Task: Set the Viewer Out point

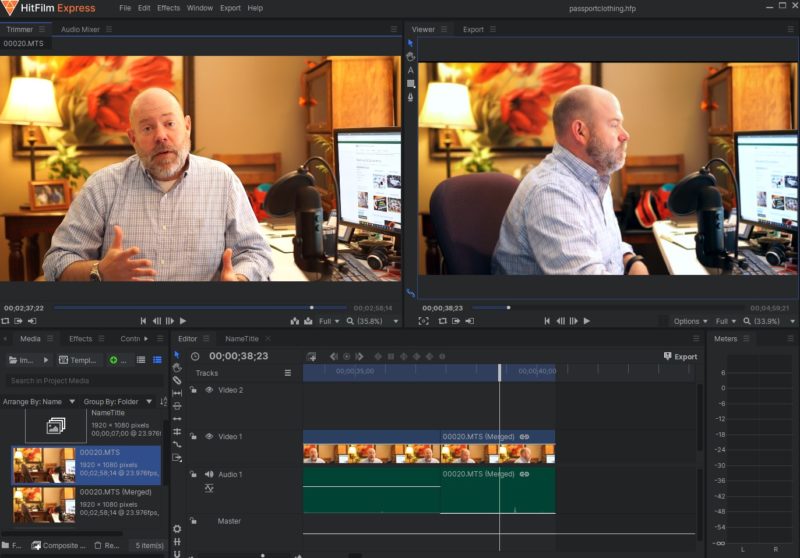Action: 469,321
